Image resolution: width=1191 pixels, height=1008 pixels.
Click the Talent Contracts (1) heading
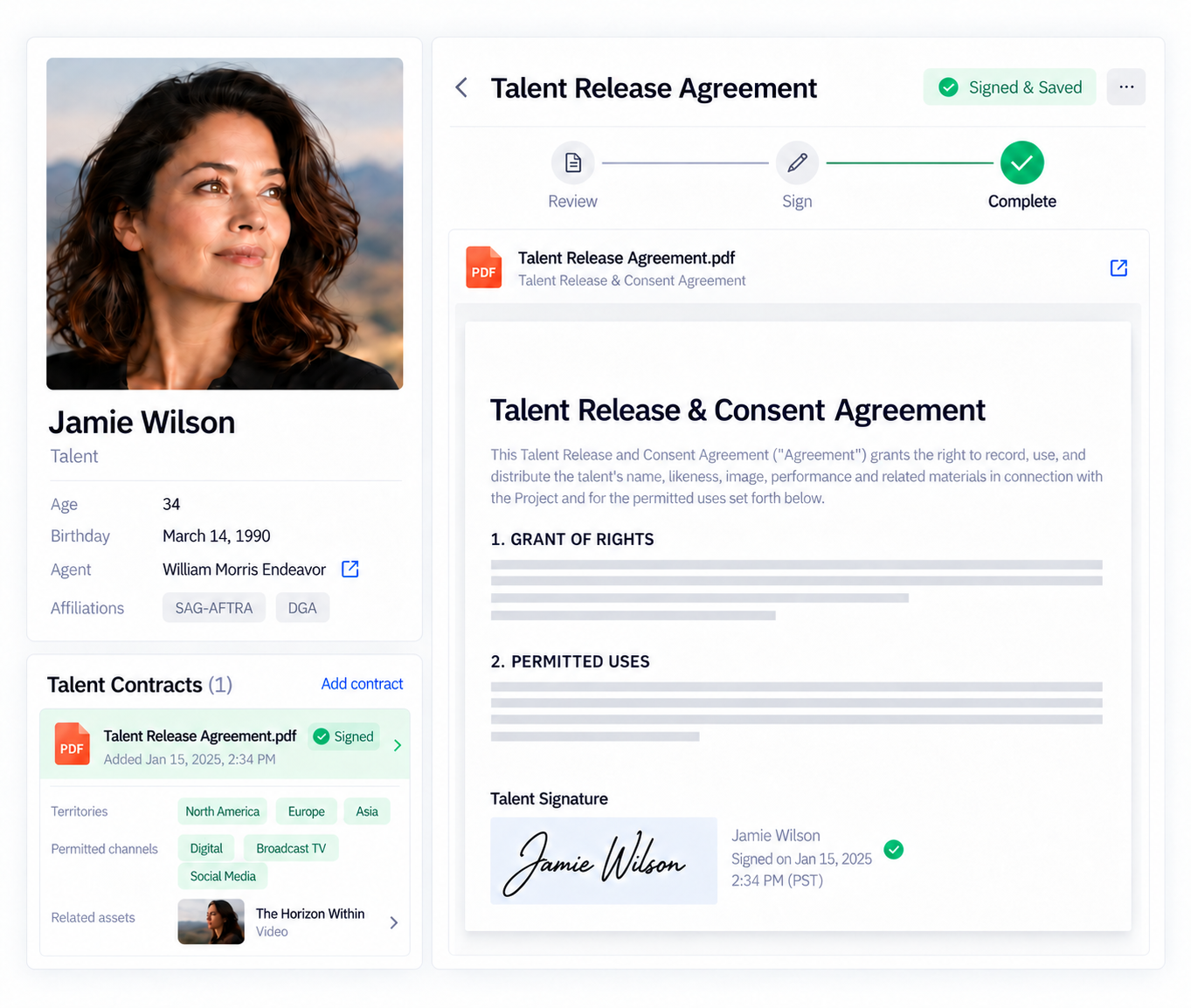coord(140,685)
